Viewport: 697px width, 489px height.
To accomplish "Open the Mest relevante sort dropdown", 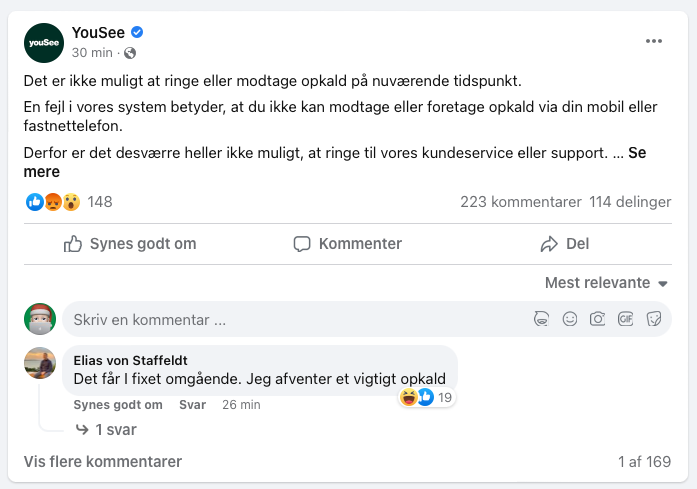I will click(606, 283).
